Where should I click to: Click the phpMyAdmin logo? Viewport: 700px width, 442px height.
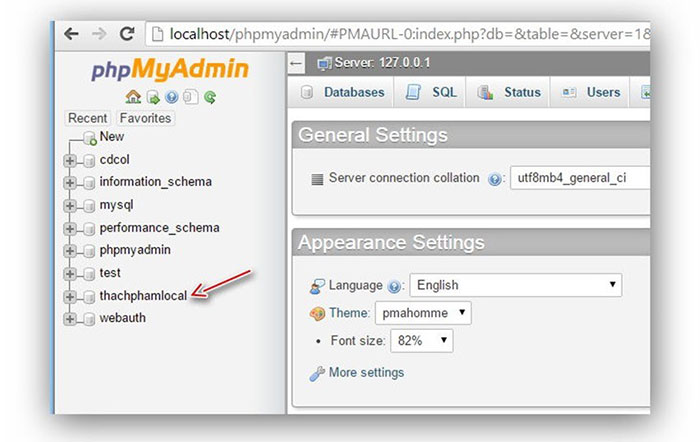click(170, 69)
